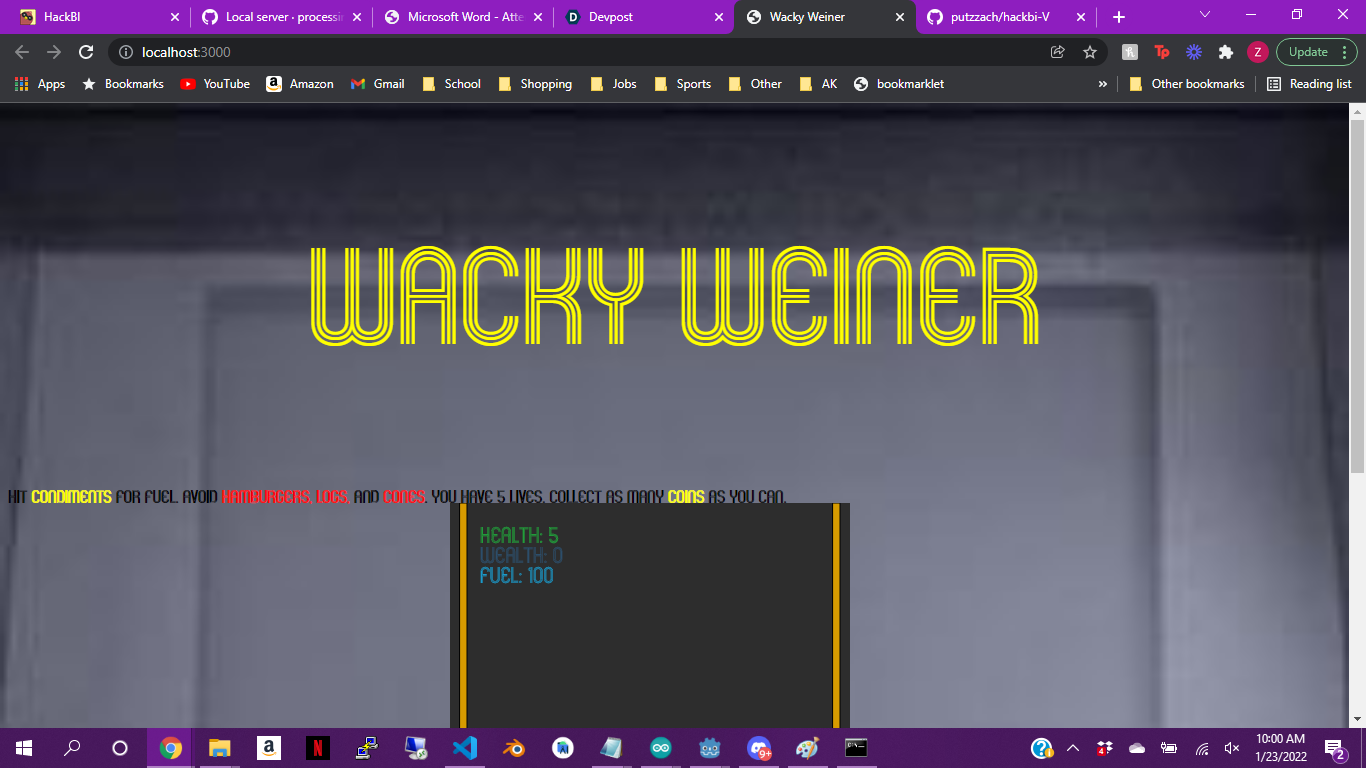
Task: Open Netflix from the taskbar
Action: coord(317,748)
